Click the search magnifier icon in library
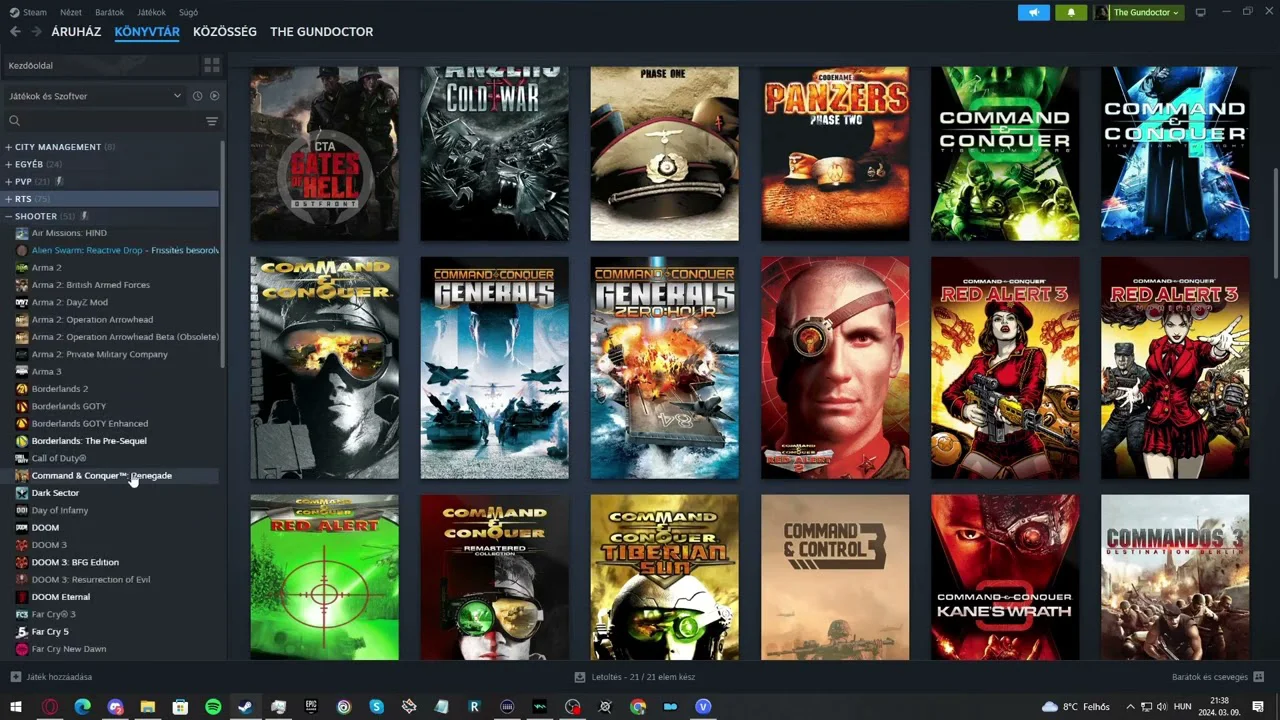Screen dimensions: 1280x720 (14, 121)
